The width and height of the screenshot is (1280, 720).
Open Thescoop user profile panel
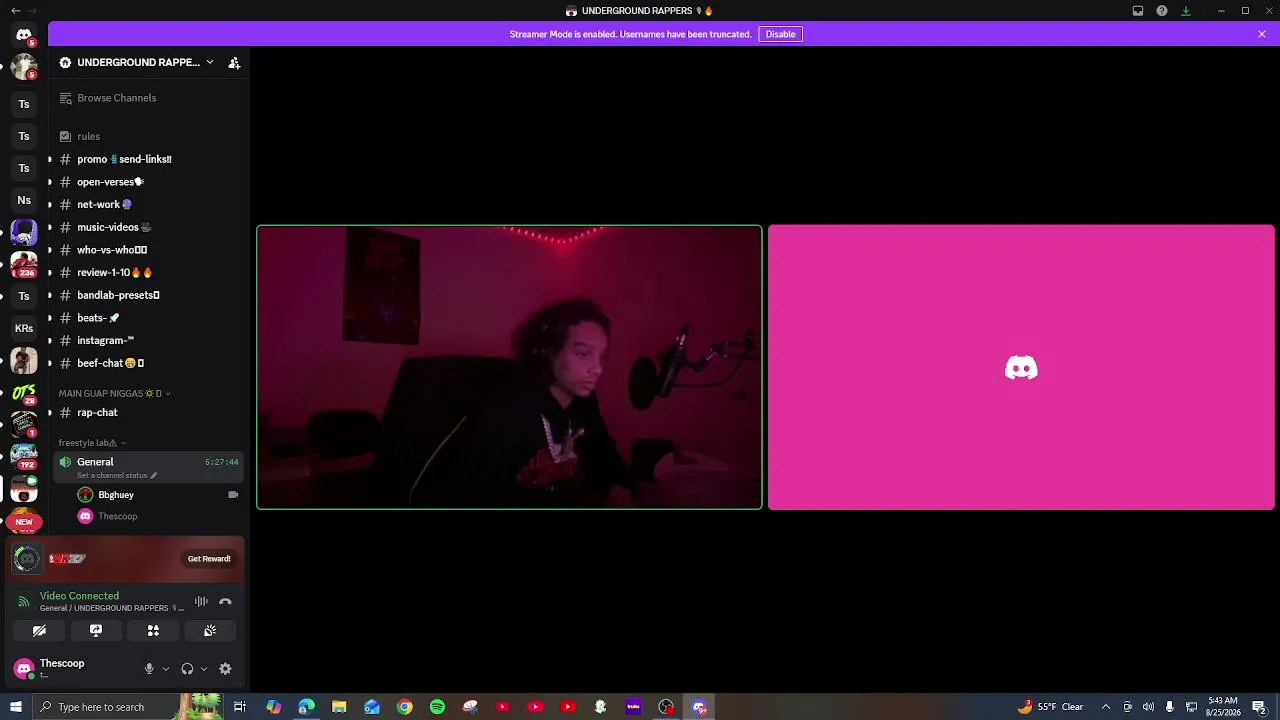tap(72, 668)
